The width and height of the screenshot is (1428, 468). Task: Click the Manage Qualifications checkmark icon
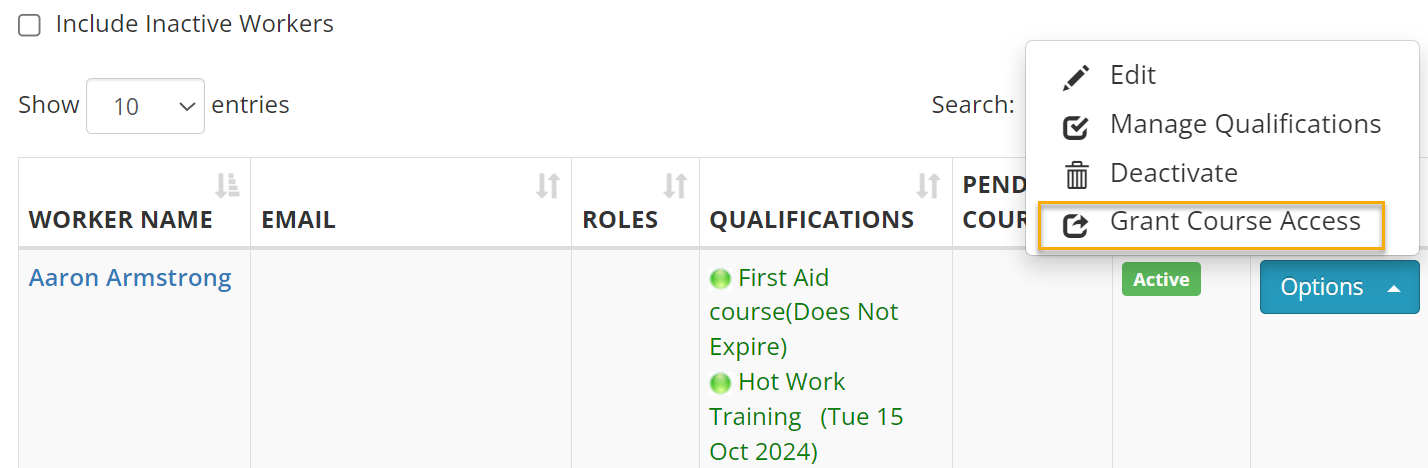[1076, 126]
